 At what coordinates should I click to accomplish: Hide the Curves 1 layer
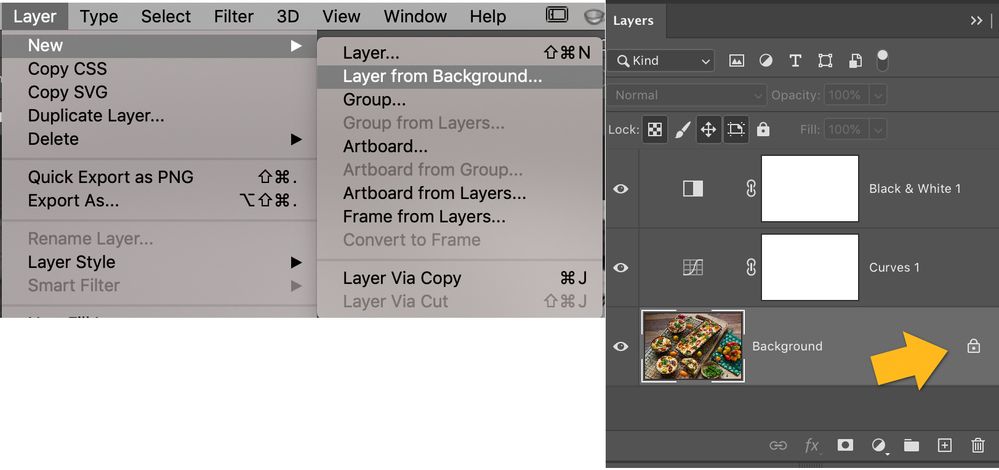click(x=621, y=267)
